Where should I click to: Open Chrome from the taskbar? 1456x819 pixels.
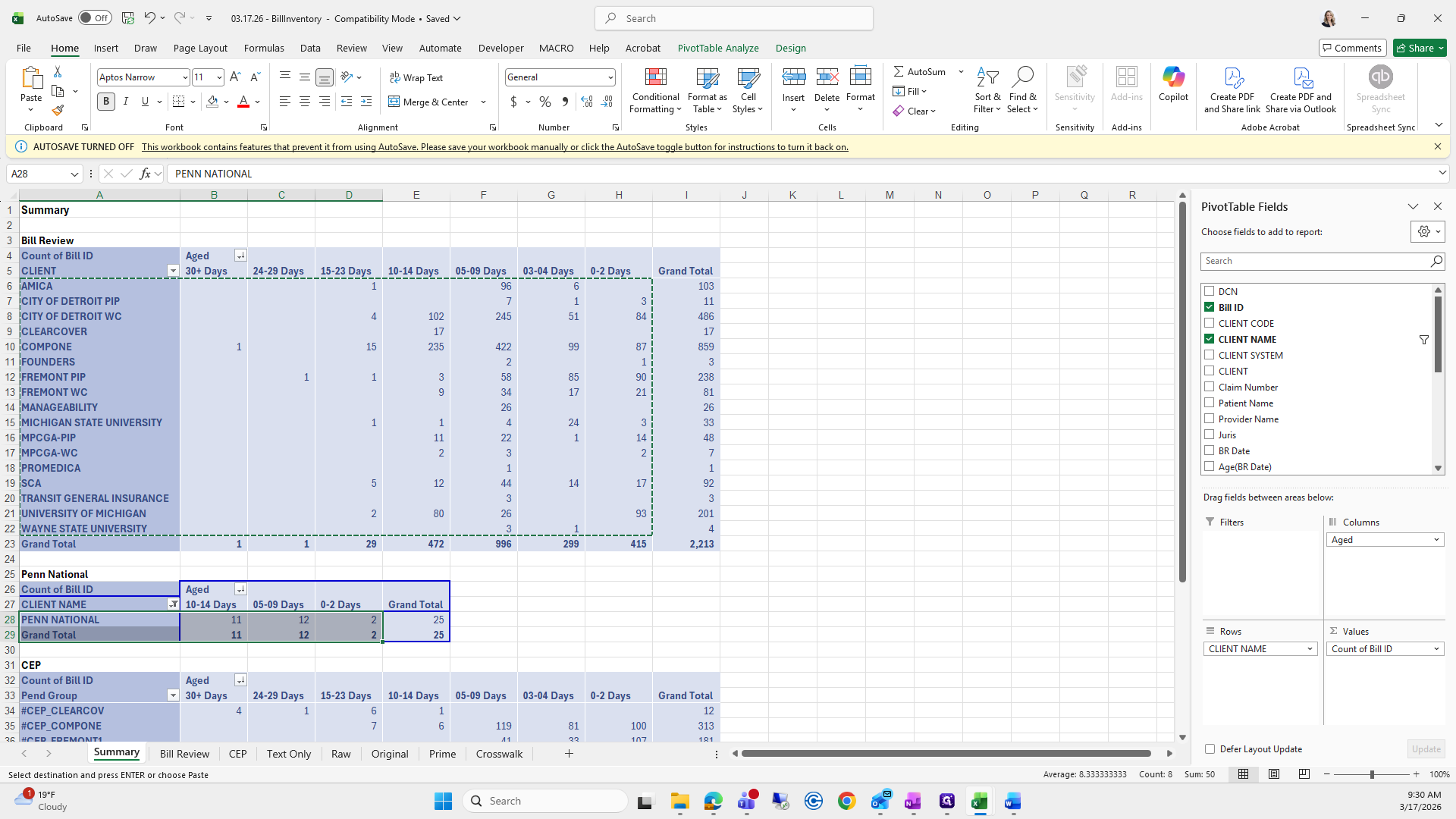tap(847, 801)
